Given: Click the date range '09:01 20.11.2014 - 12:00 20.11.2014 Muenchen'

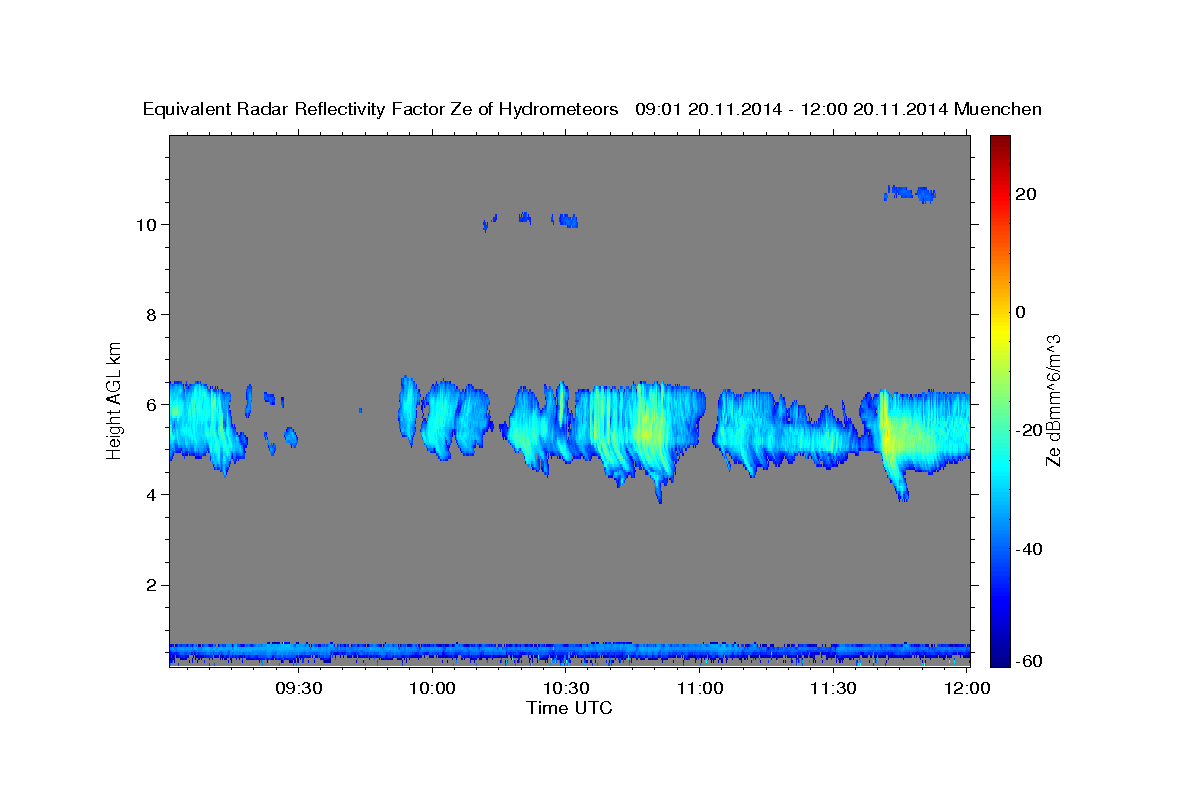Looking at the screenshot, I should 838,110.
